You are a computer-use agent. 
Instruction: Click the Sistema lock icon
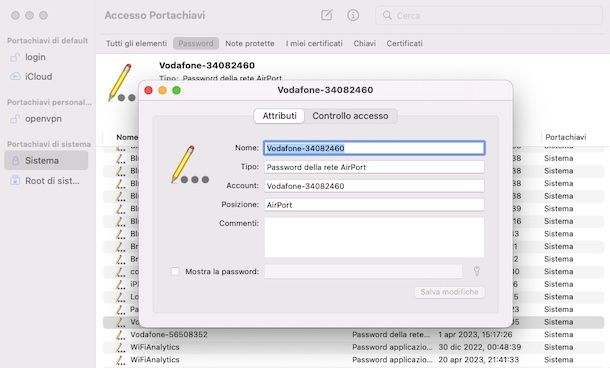click(15, 160)
